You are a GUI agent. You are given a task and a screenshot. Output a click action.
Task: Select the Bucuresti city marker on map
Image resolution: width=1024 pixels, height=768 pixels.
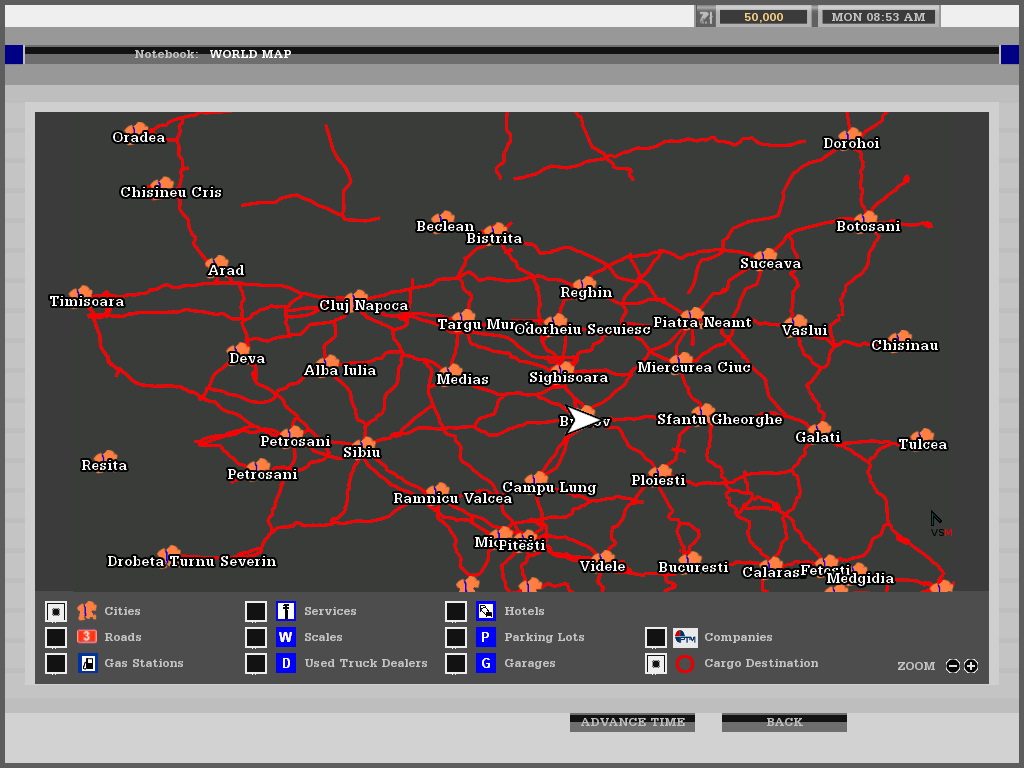[x=691, y=558]
